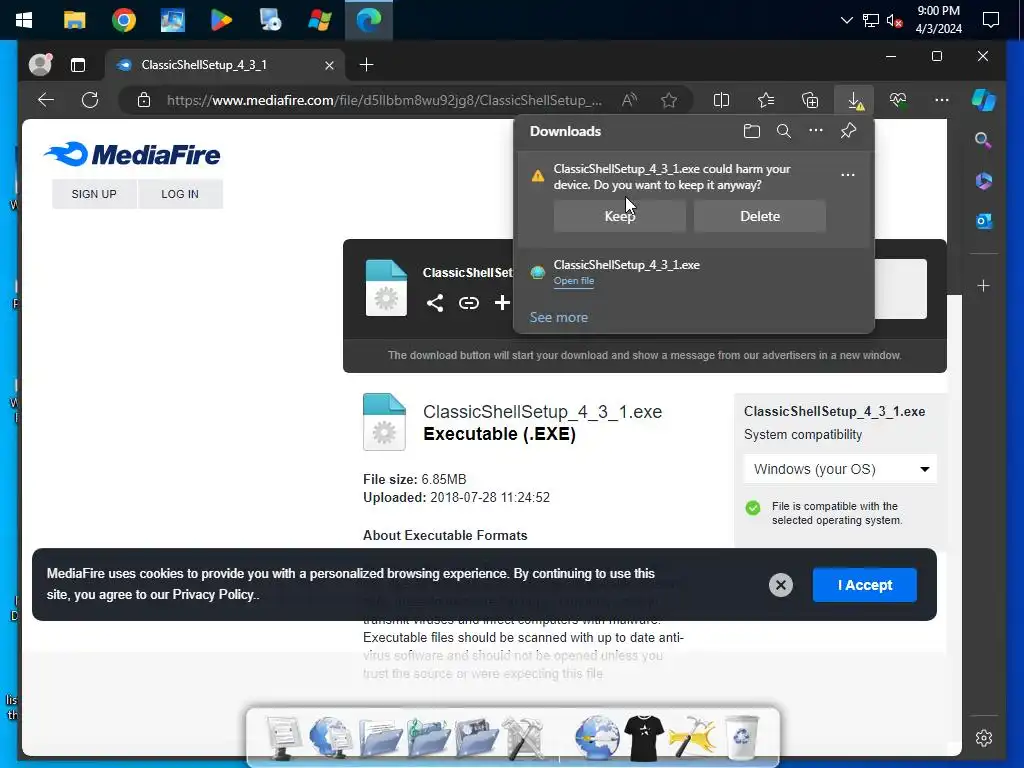
Task: Open downloads folder from Downloads panel
Action: coord(752,131)
